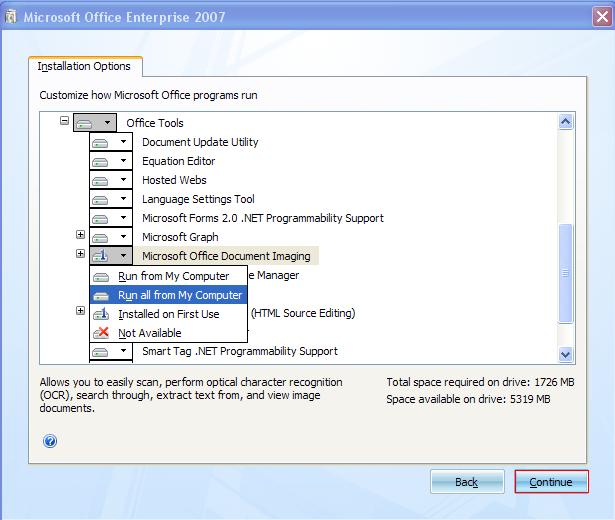Collapse the Office Tools tree node
This screenshot has width=615, height=520.
(x=64, y=120)
